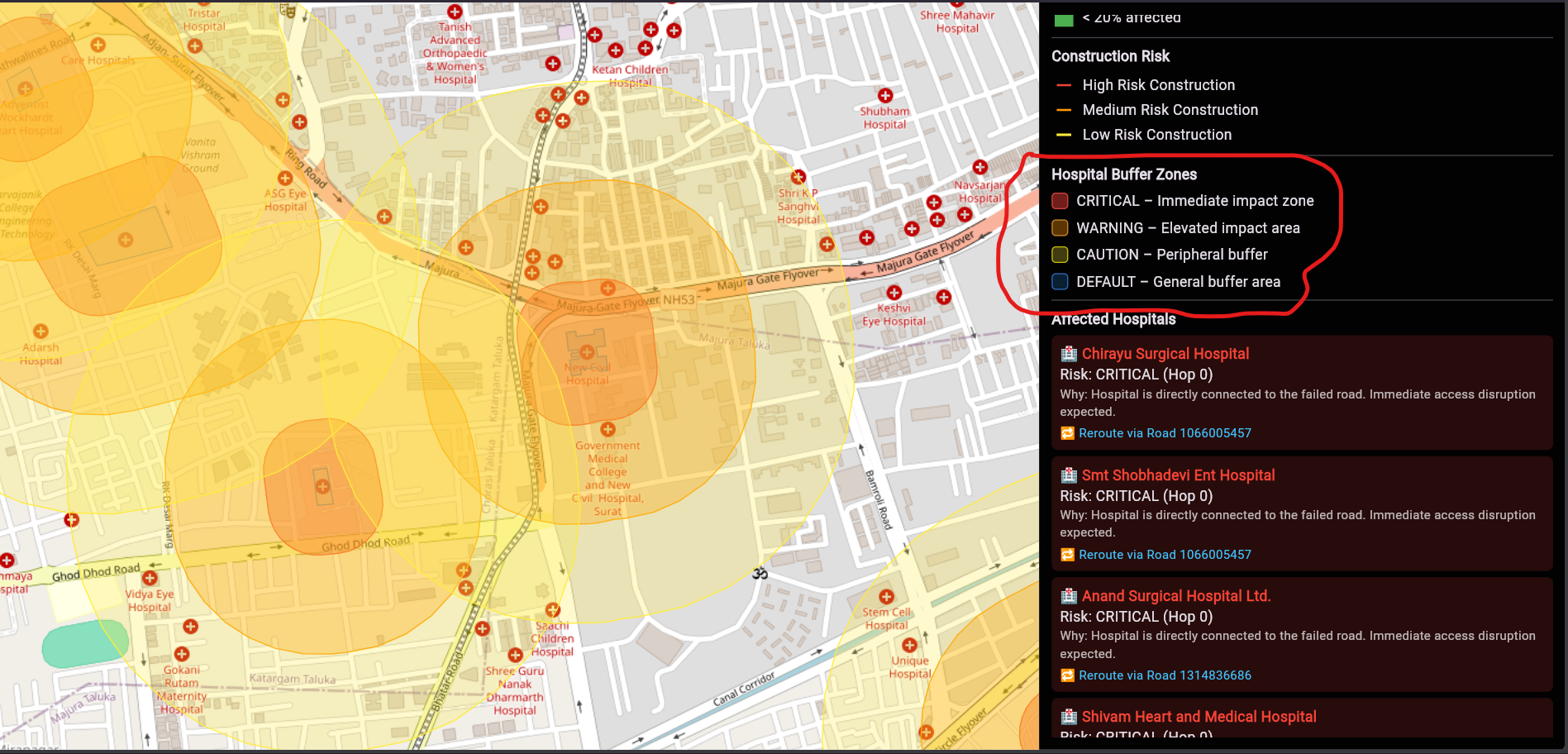Click the ASG Eye Hospital map marker
The height and width of the screenshot is (754, 1568).
285,178
